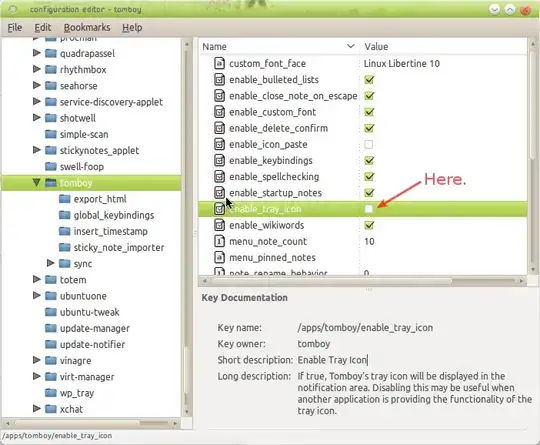
Task: Open the File menu
Action: tap(15, 28)
